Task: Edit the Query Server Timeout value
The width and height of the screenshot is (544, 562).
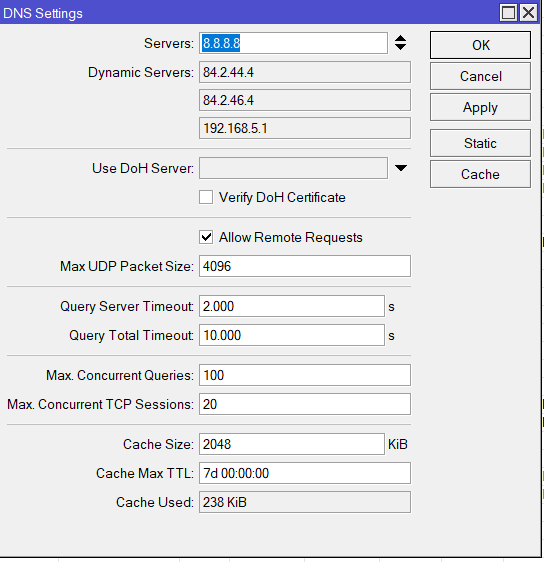Action: (292, 306)
